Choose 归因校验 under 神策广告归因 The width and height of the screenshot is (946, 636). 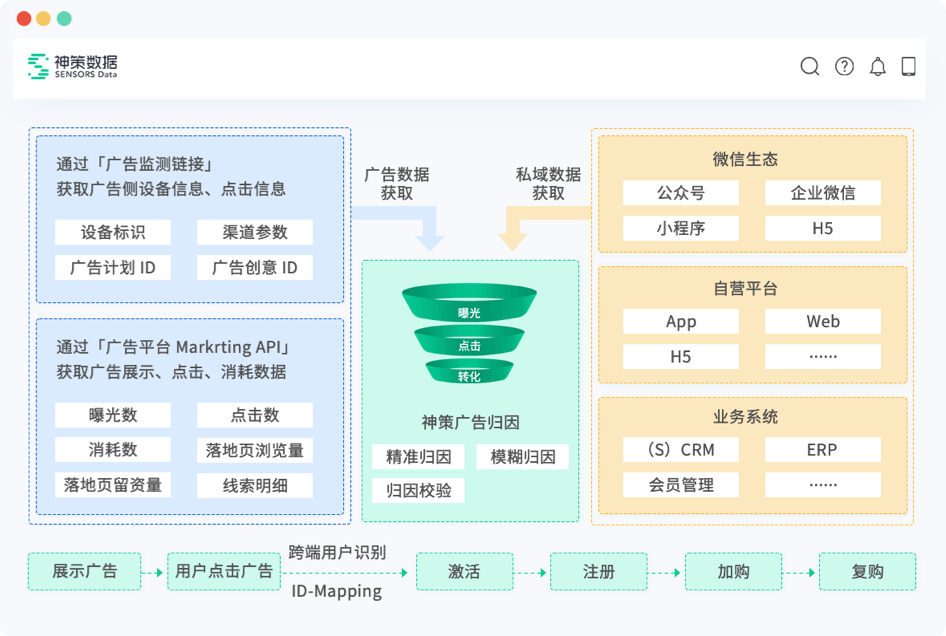pos(418,491)
